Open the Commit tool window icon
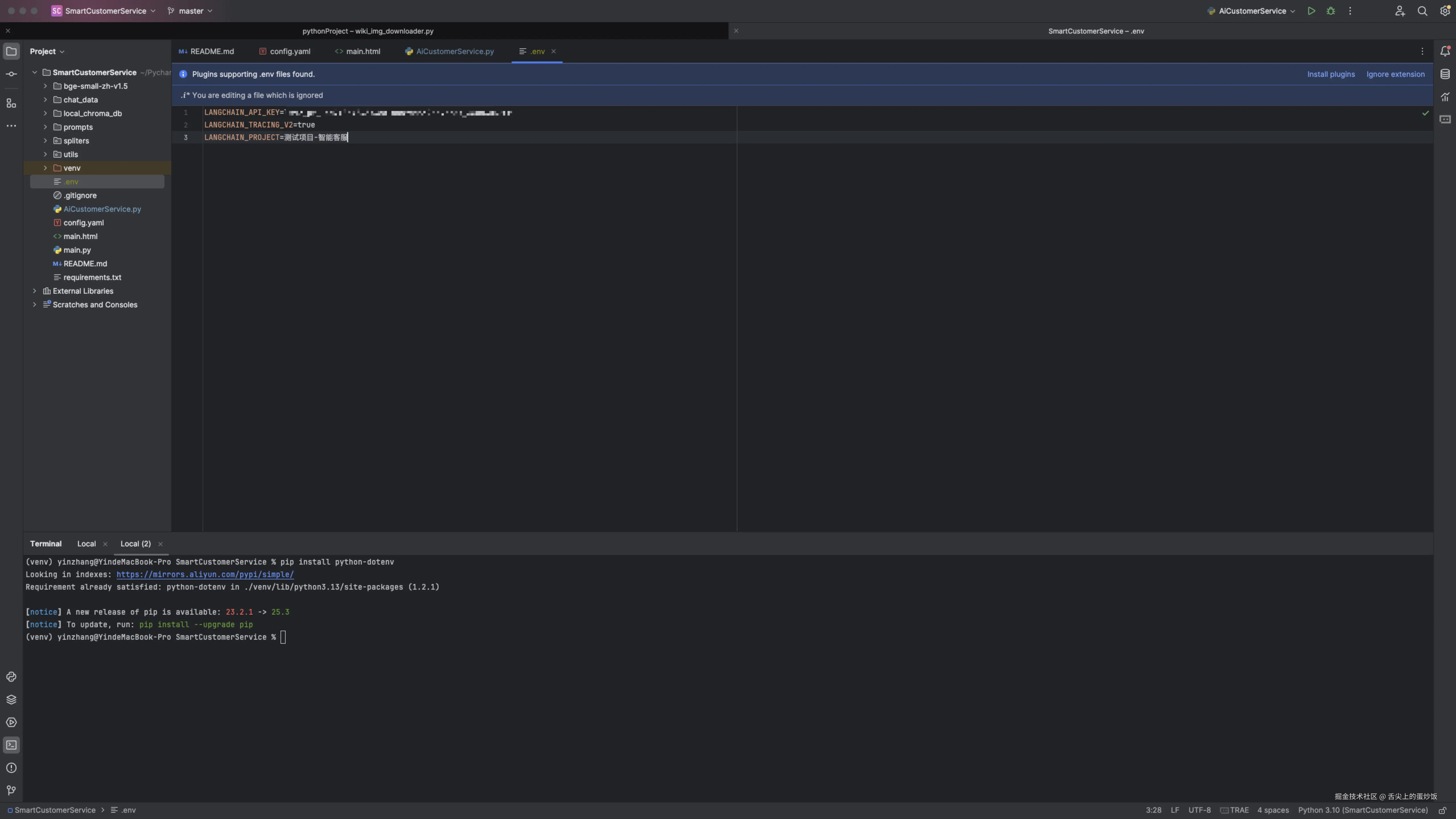Viewport: 1456px width, 819px height. tap(11, 74)
